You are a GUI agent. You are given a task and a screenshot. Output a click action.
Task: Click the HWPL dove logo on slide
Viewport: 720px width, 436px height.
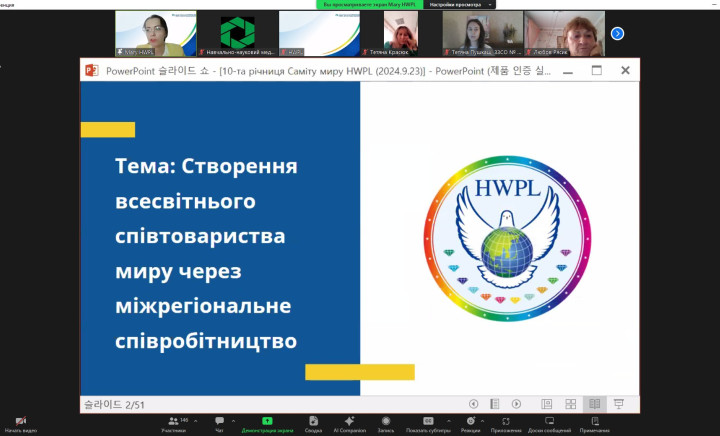507,239
